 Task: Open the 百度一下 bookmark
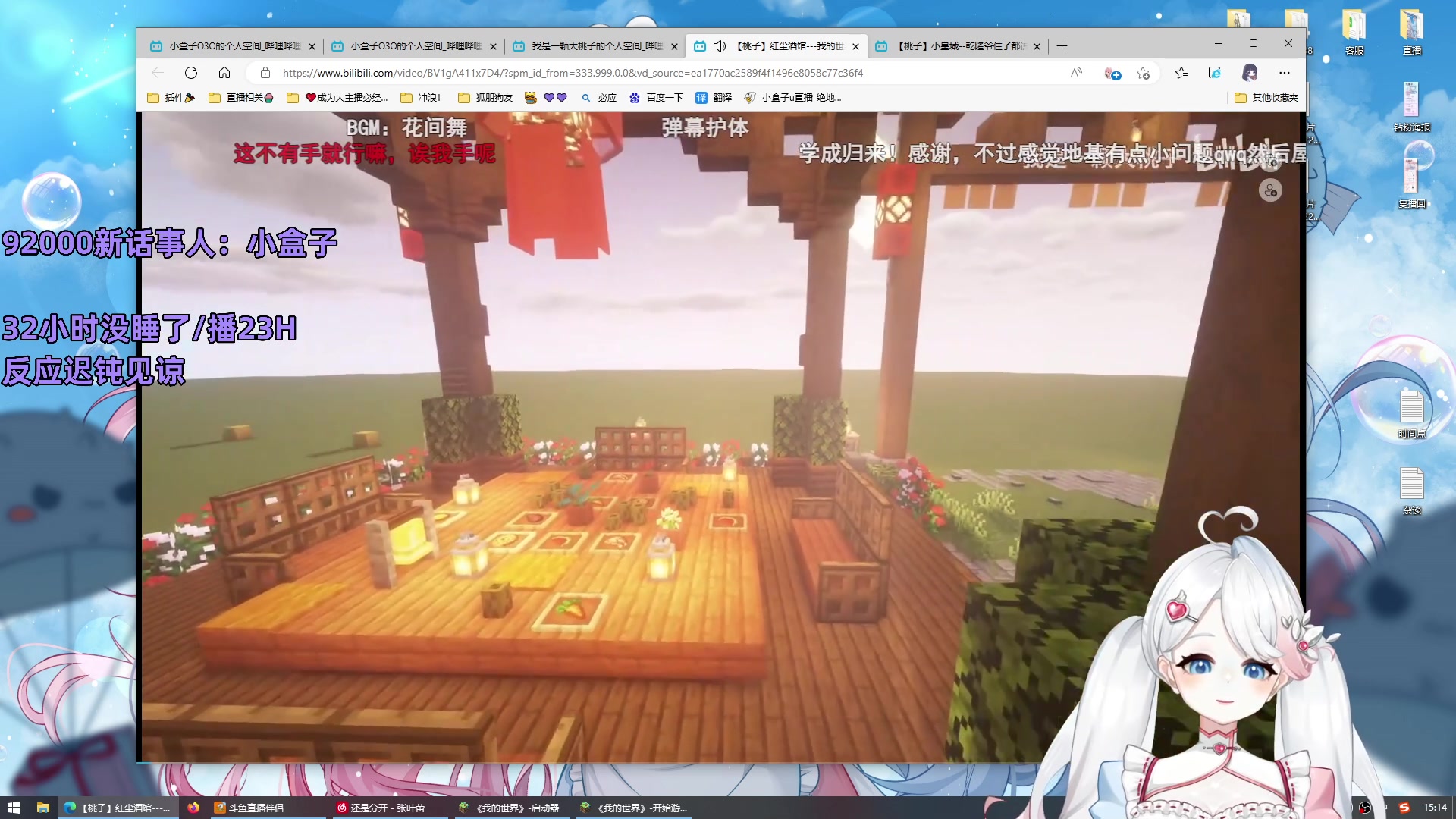coord(657,98)
